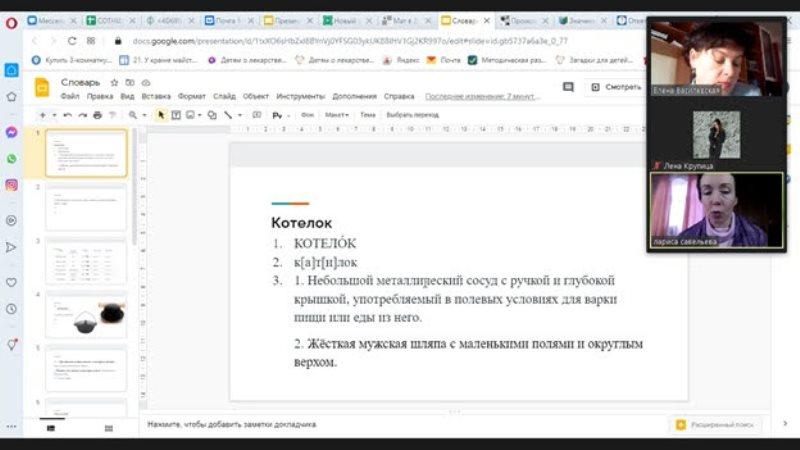Click the undo arrow in the toolbar
Image resolution: width=800 pixels, height=450 pixels.
67,115
